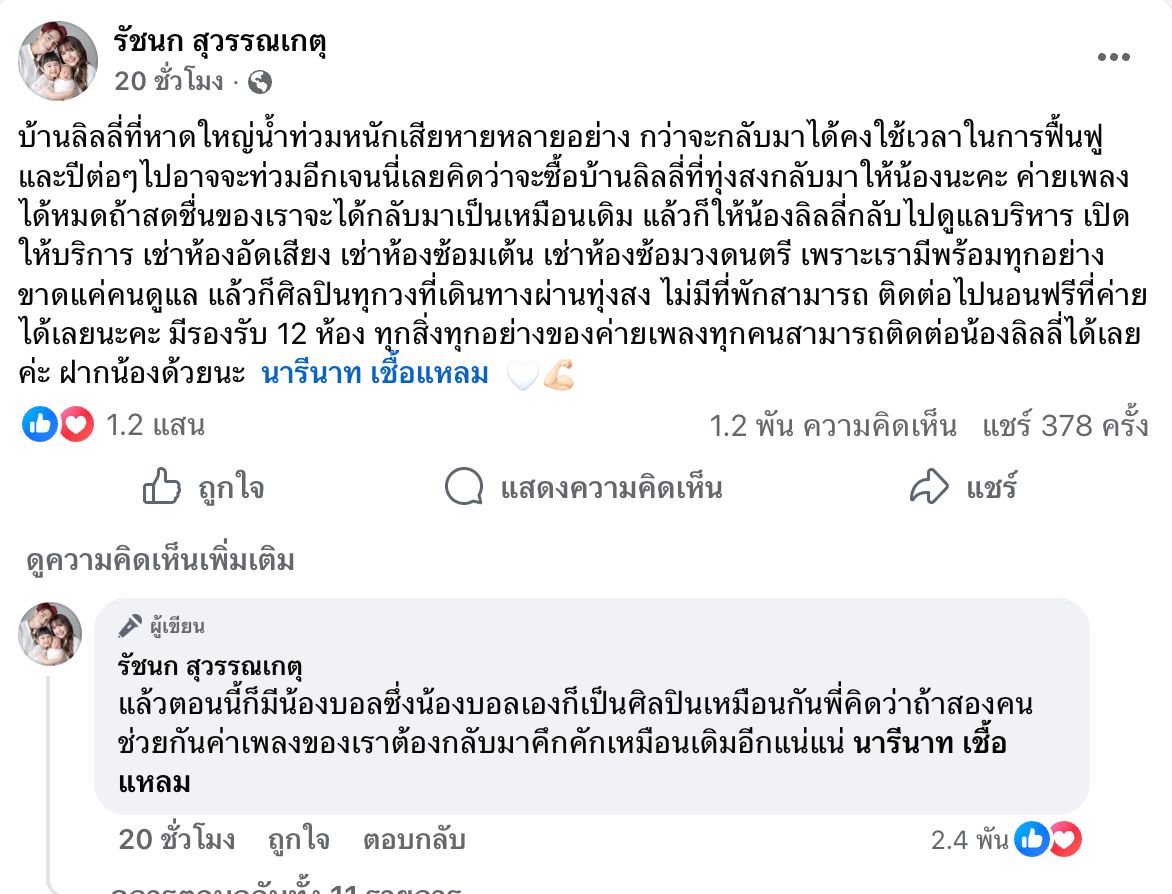Open the three-dots post options menu
The image size is (1172, 894).
click(x=1113, y=57)
